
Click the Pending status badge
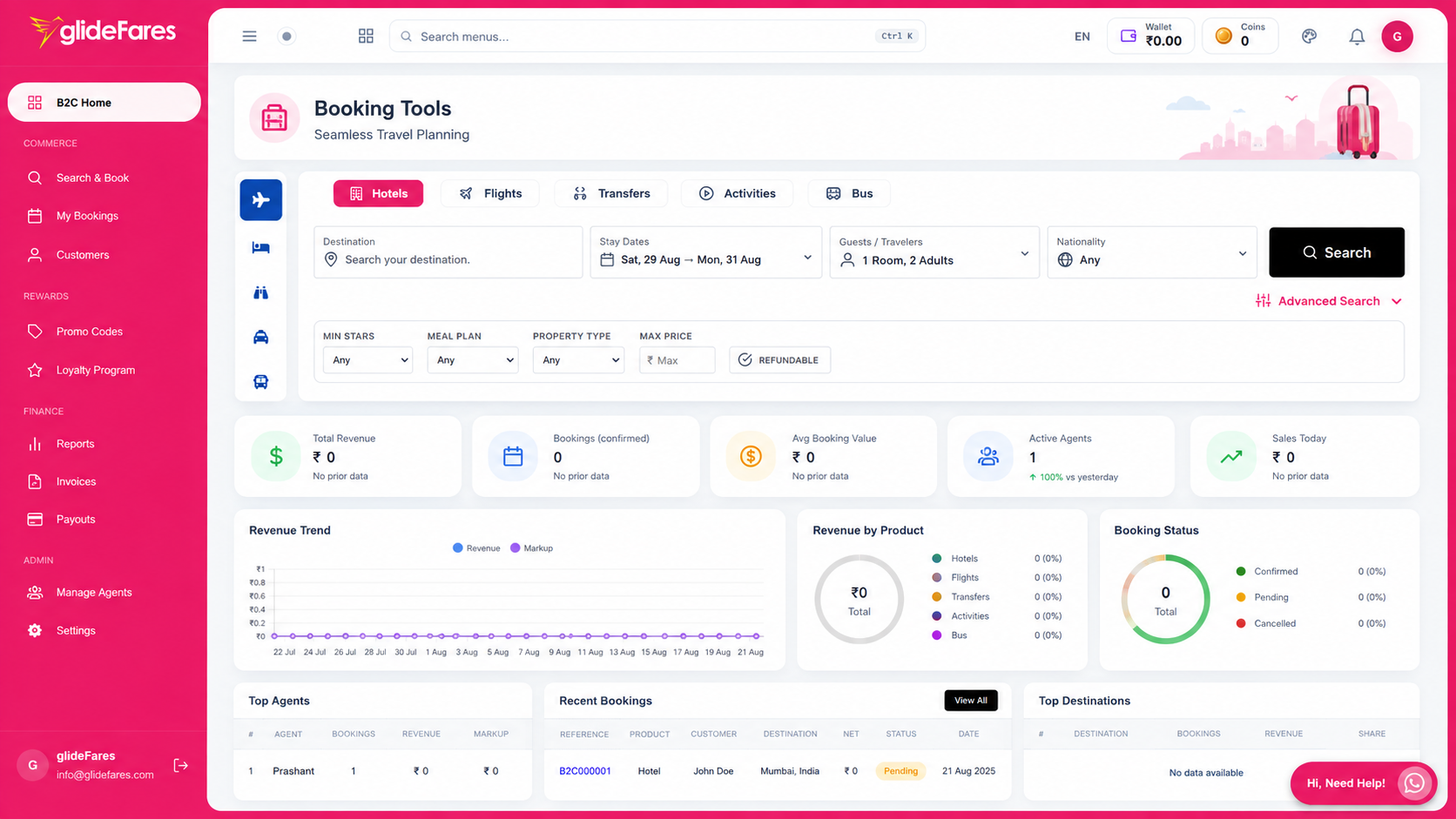(900, 771)
